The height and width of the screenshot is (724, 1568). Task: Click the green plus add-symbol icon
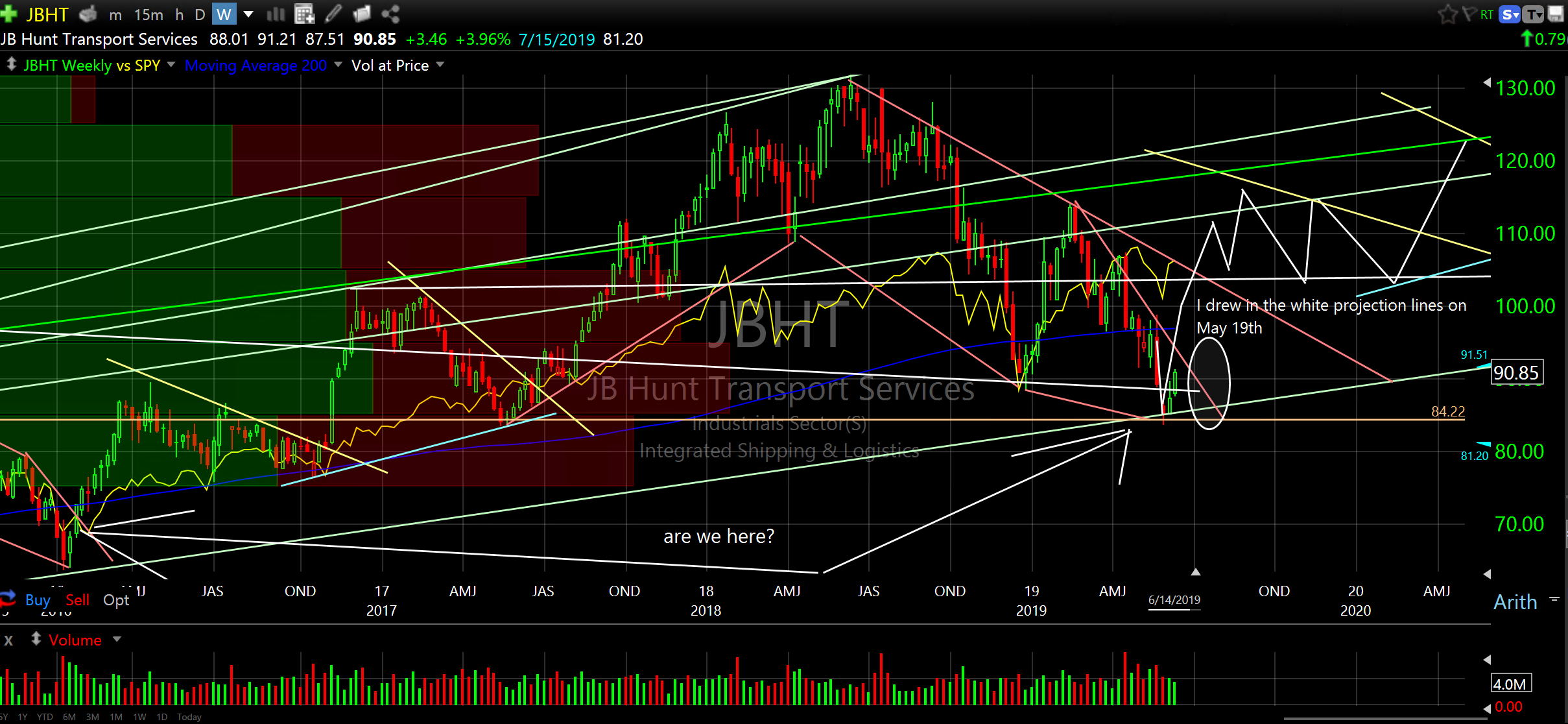[9, 14]
